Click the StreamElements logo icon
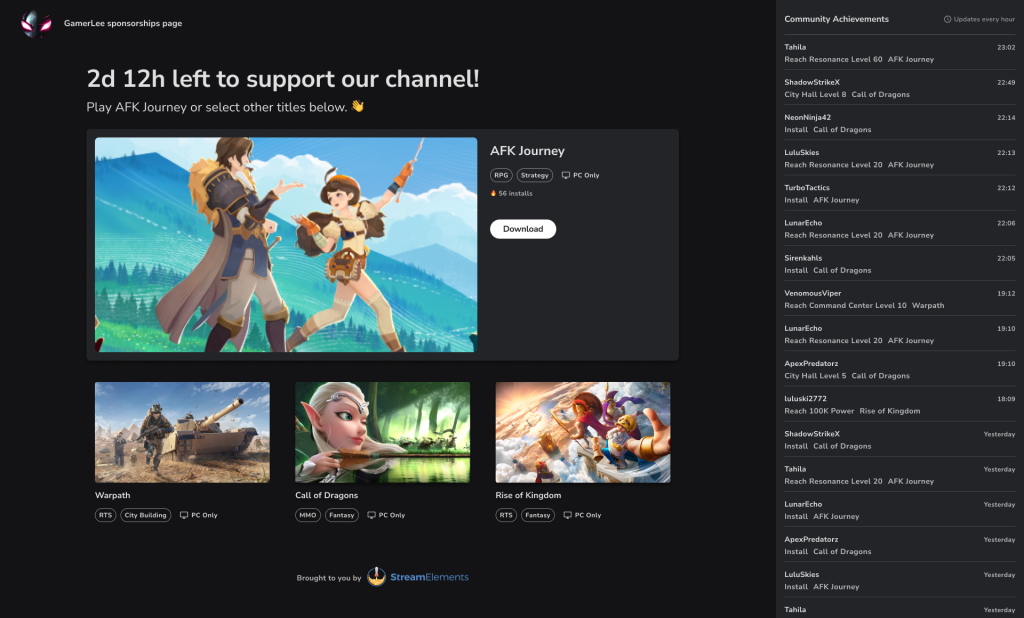The image size is (1024, 618). point(376,577)
